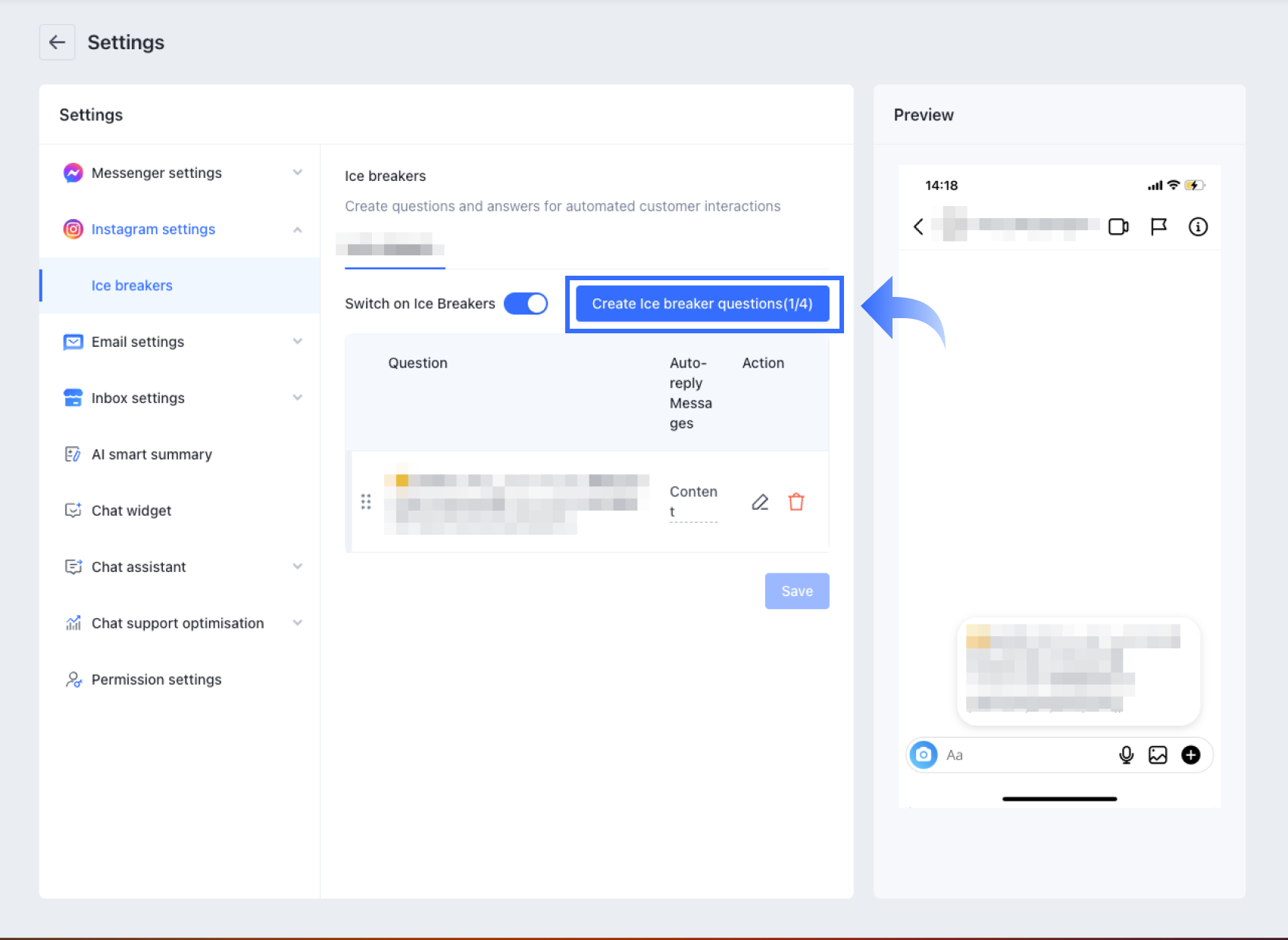Click the Chat widget icon
1288x940 pixels.
click(x=73, y=511)
